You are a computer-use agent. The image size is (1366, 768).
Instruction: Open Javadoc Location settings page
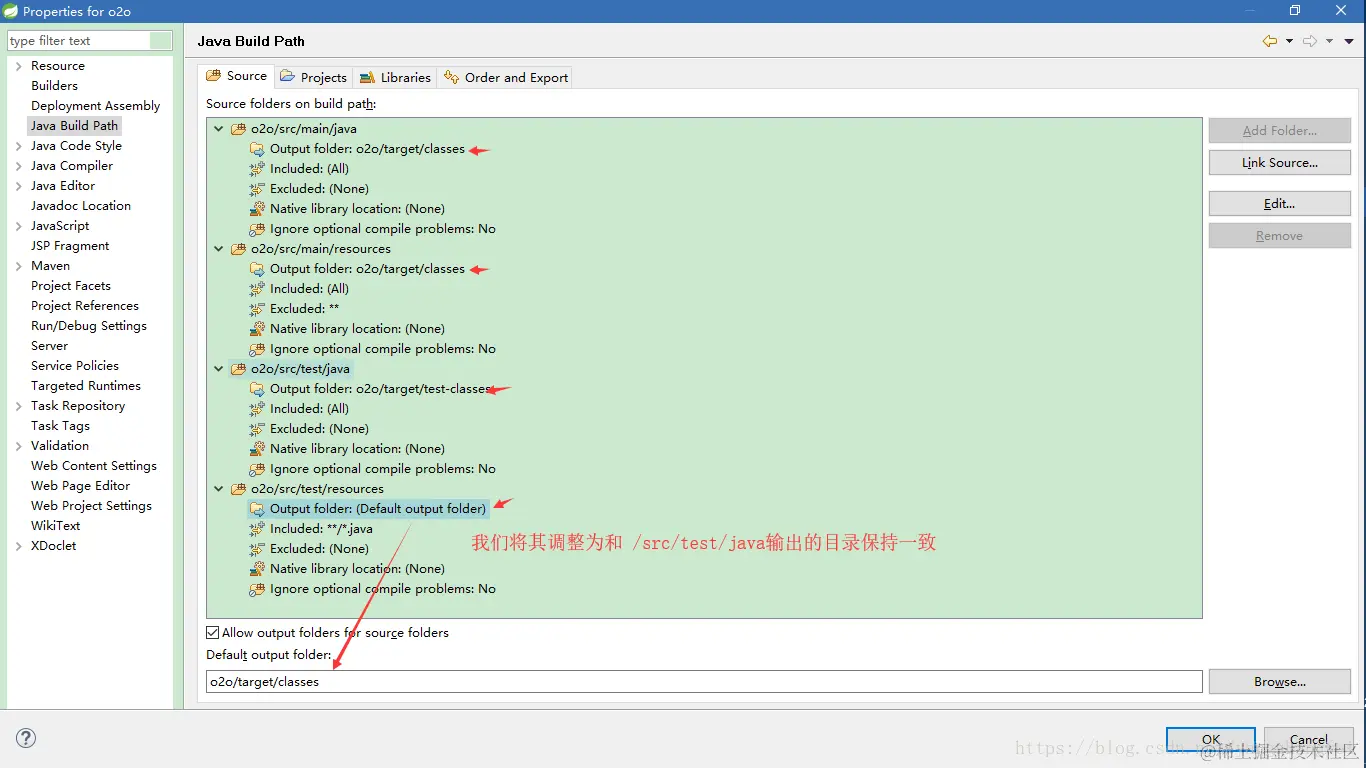tap(81, 206)
